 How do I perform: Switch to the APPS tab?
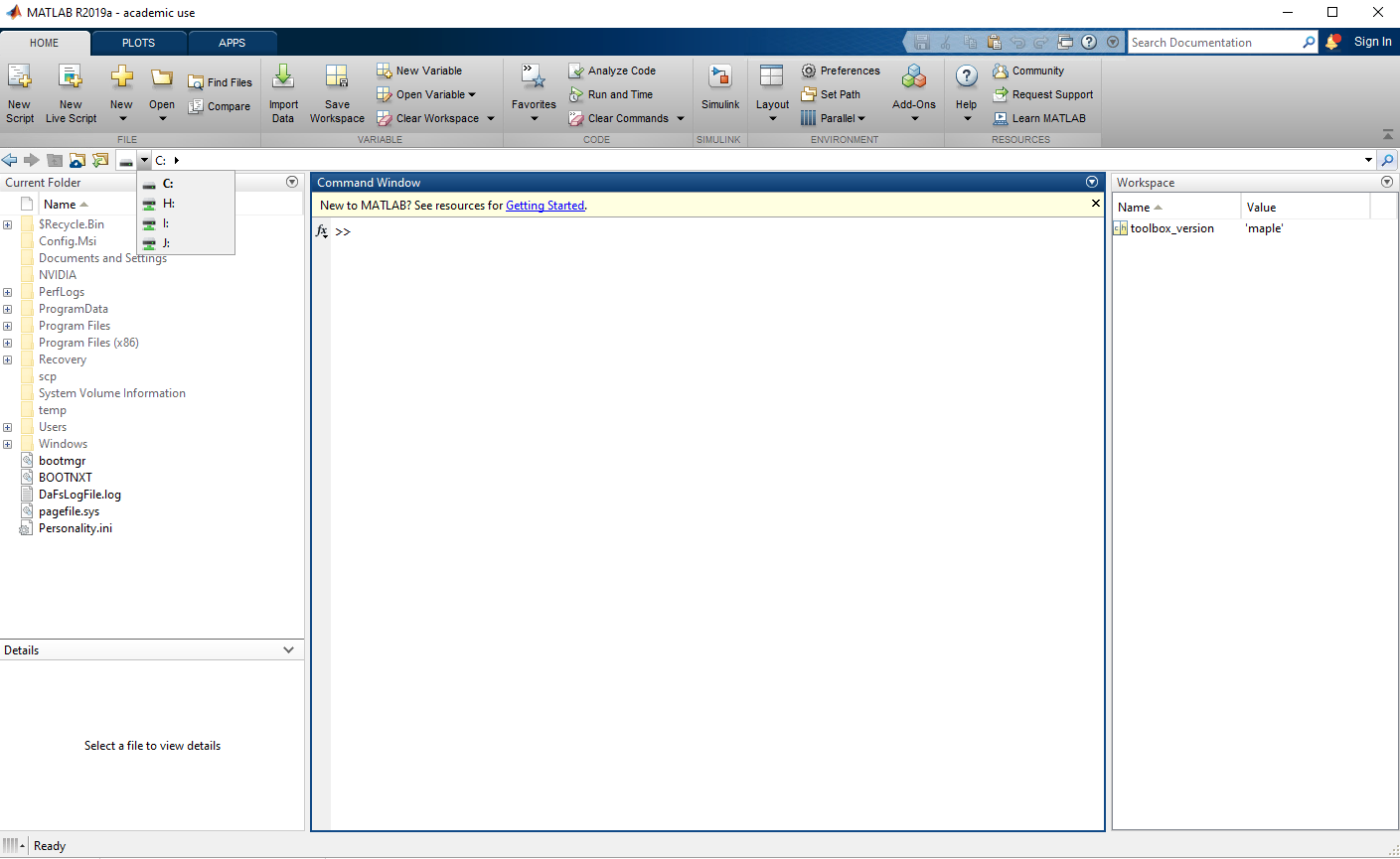pos(233,43)
